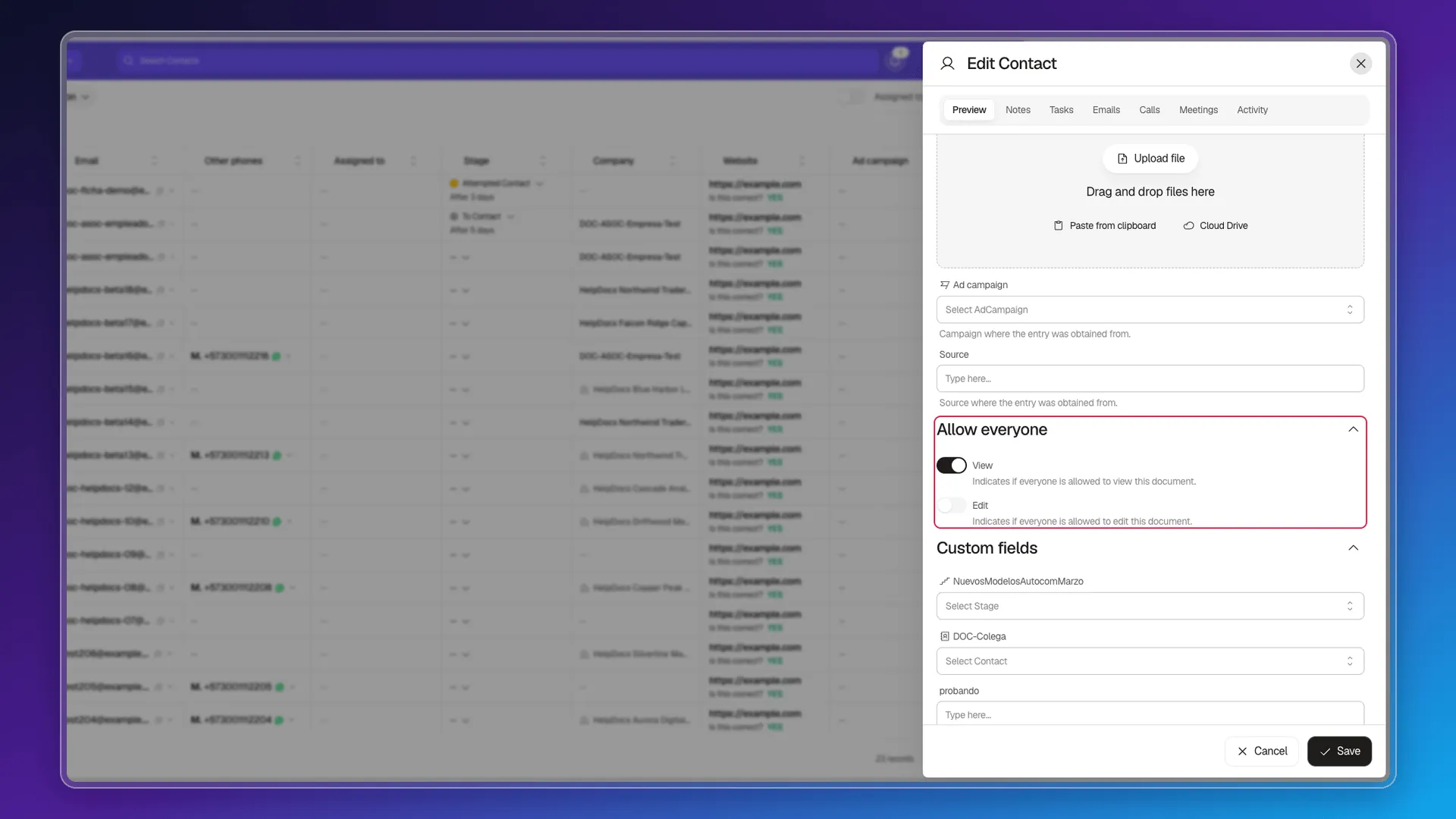Switch to the Notes tab

(x=1018, y=110)
